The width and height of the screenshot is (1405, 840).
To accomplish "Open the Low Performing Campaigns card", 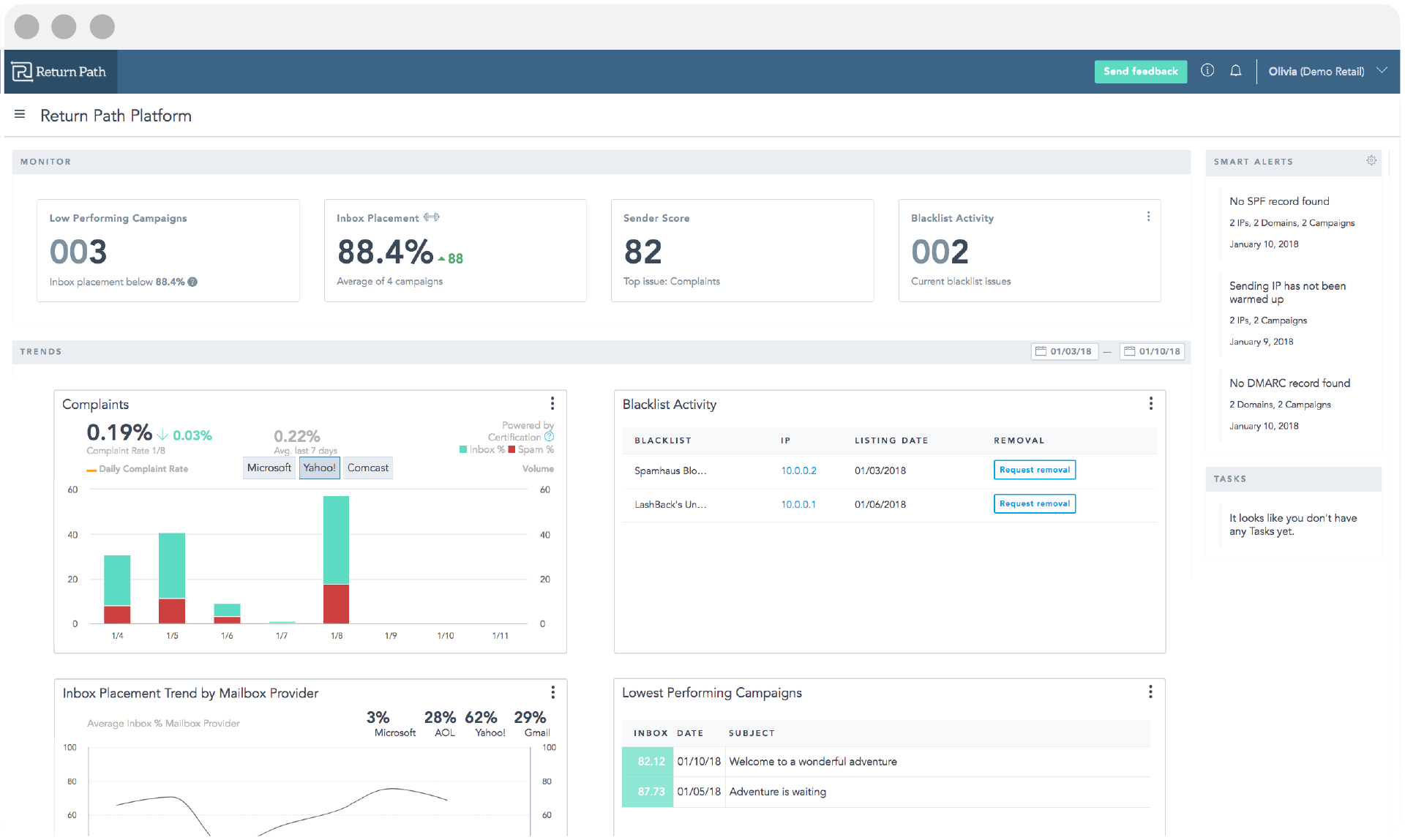I will 168,250.
